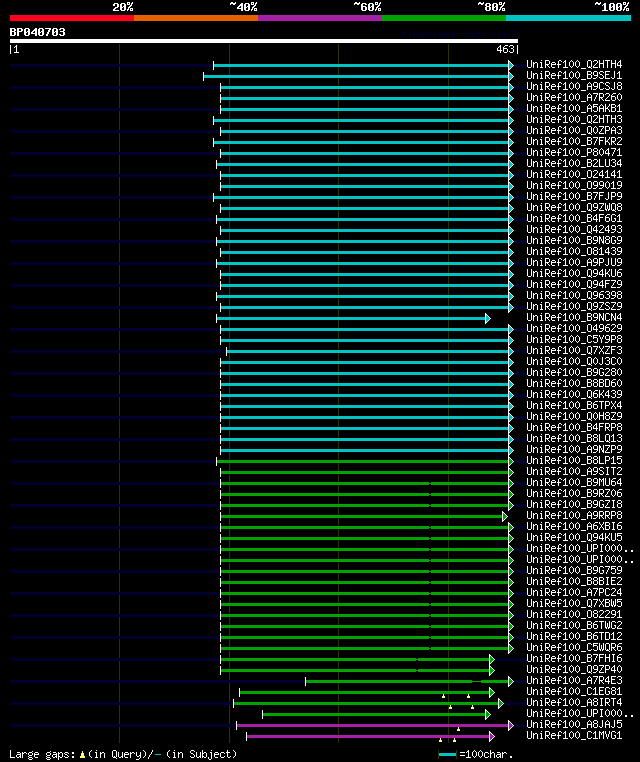
Task: Click the UniRef100_Q94KU5 label
Action: [574, 537]
